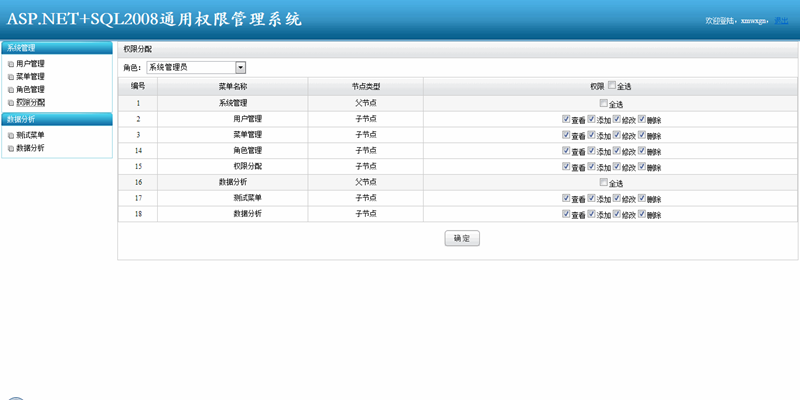The width and height of the screenshot is (800, 400).
Task: Open 角色管理 in the sidebar
Action: (30, 89)
